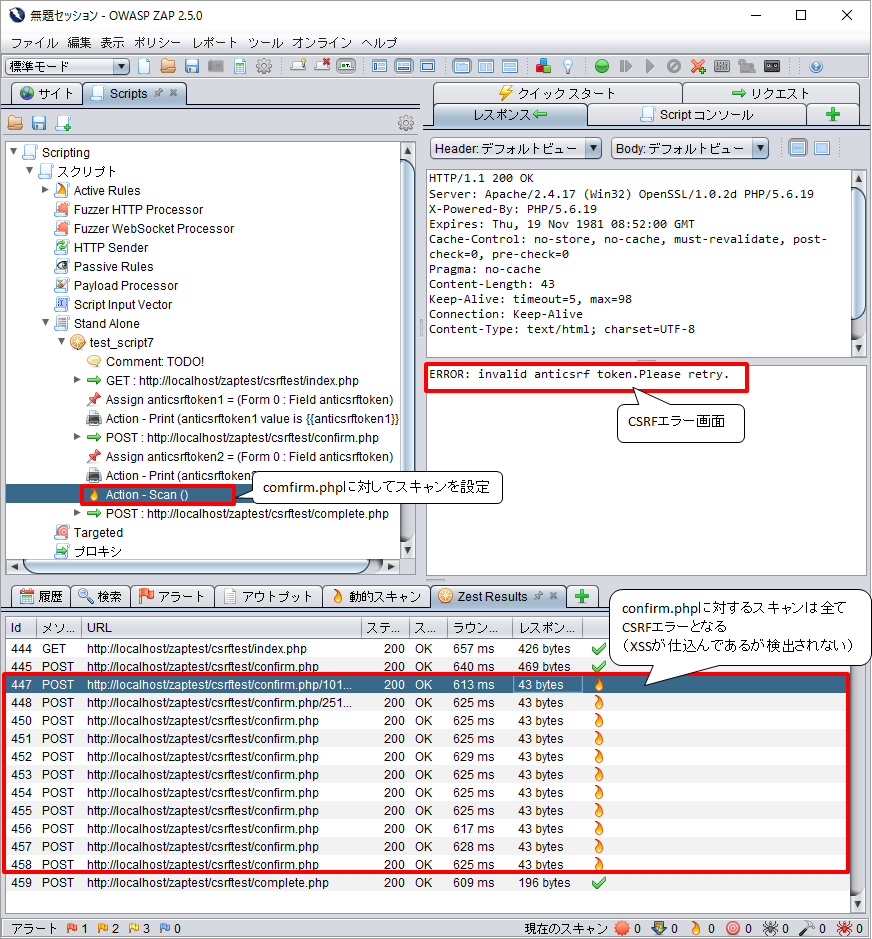Viewport: 872px width, 939px height.
Task: Open the ファイル menu
Action: [x=34, y=43]
